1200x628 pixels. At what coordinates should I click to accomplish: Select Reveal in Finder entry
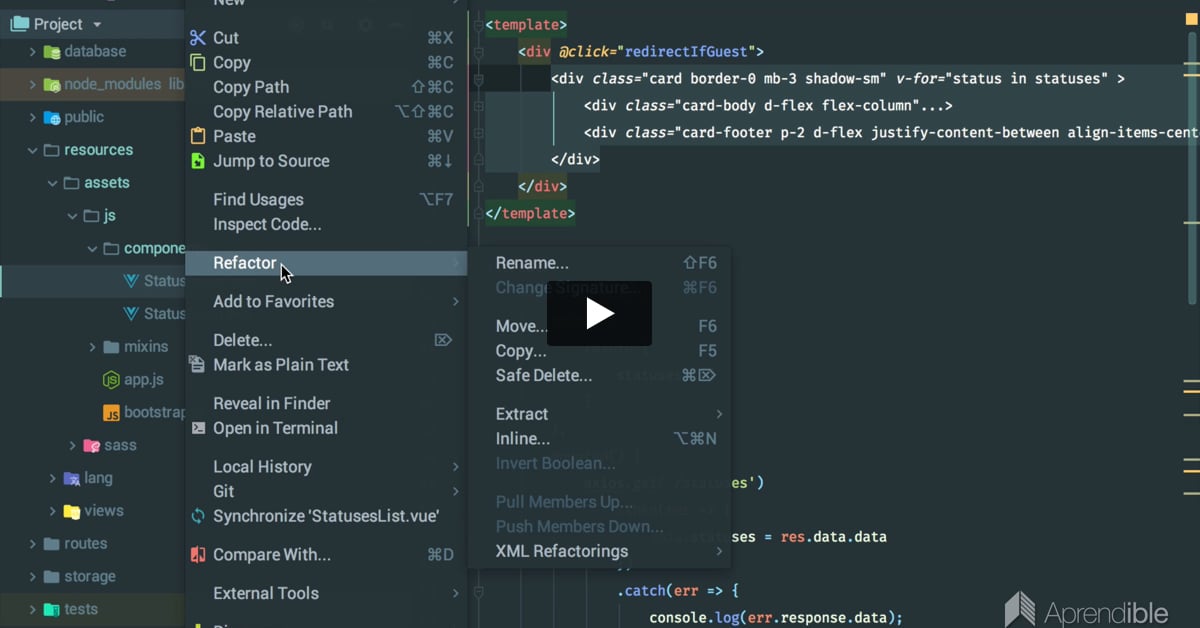tap(327, 404)
